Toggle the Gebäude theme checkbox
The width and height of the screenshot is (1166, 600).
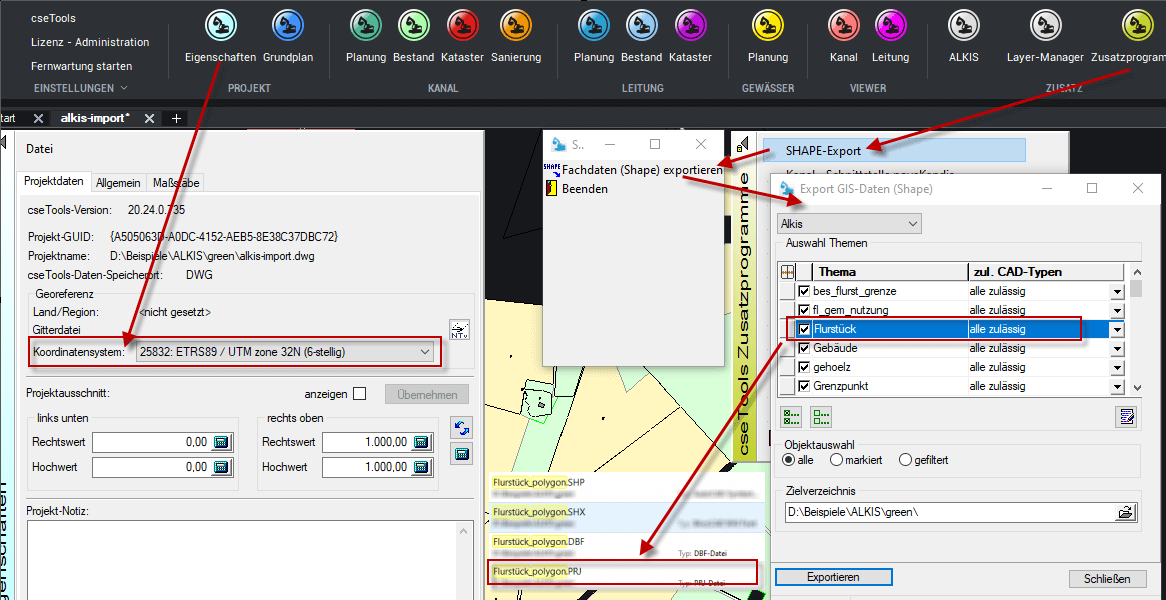coord(804,348)
